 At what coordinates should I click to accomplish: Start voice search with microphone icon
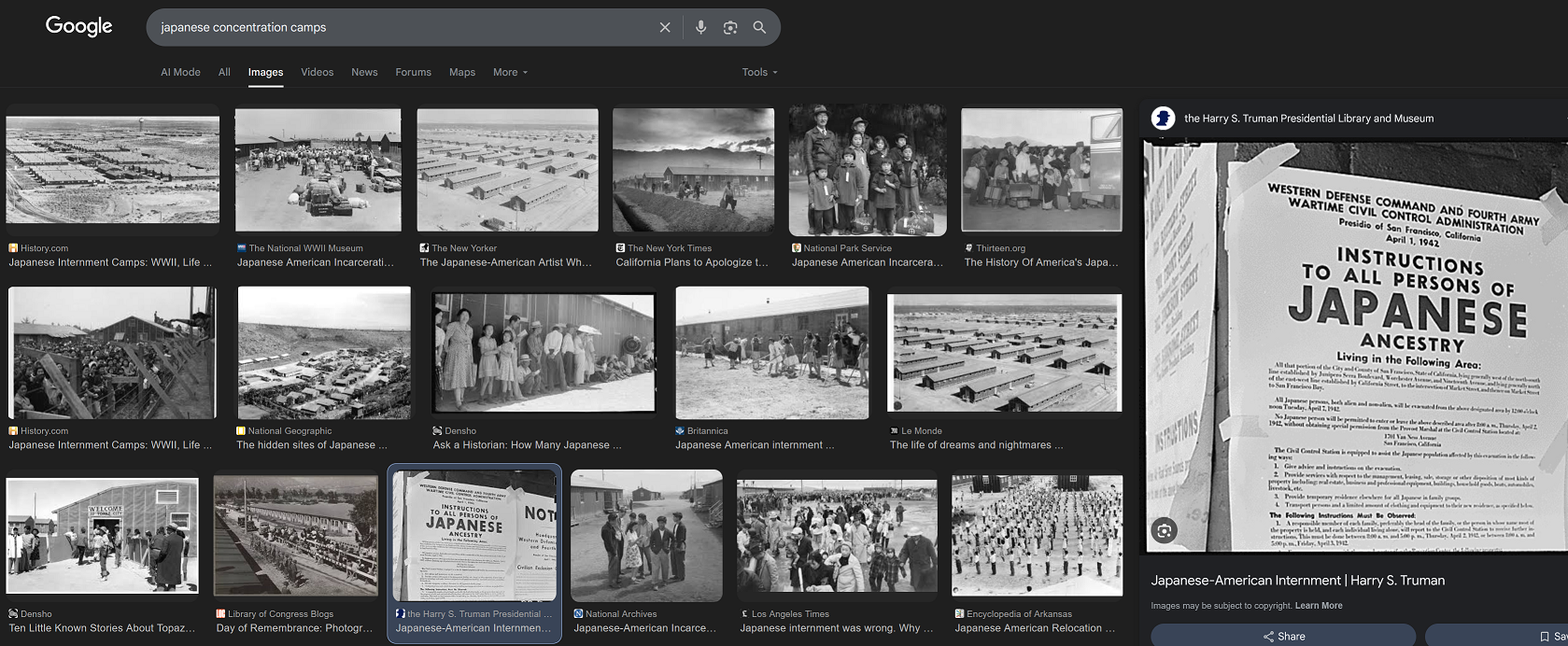point(700,28)
